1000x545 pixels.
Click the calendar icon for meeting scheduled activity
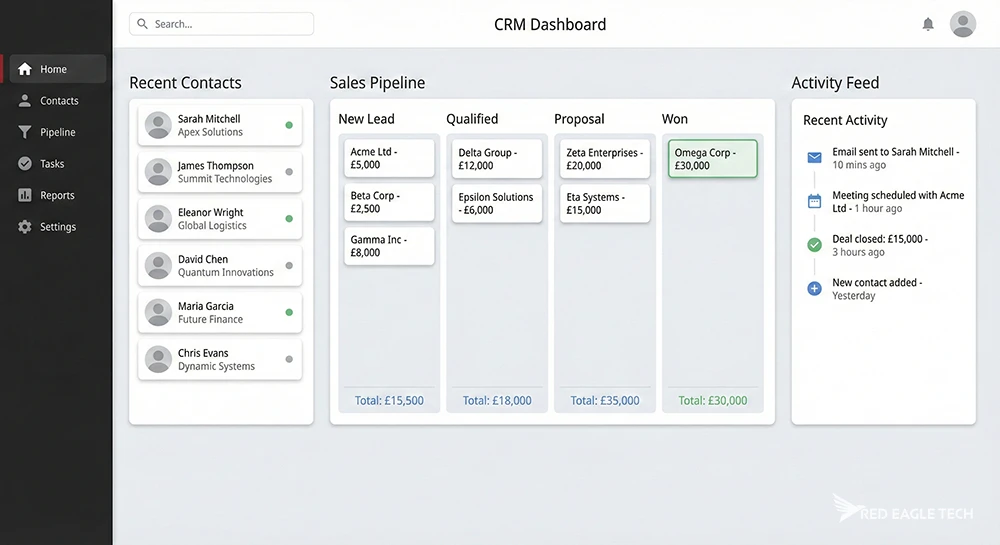tap(814, 201)
